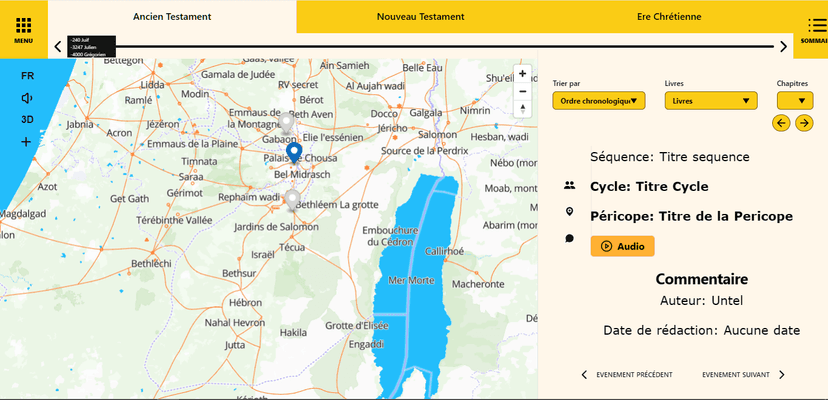This screenshot has width=828, height=400.
Task: Play the Audio button
Action: (x=622, y=246)
